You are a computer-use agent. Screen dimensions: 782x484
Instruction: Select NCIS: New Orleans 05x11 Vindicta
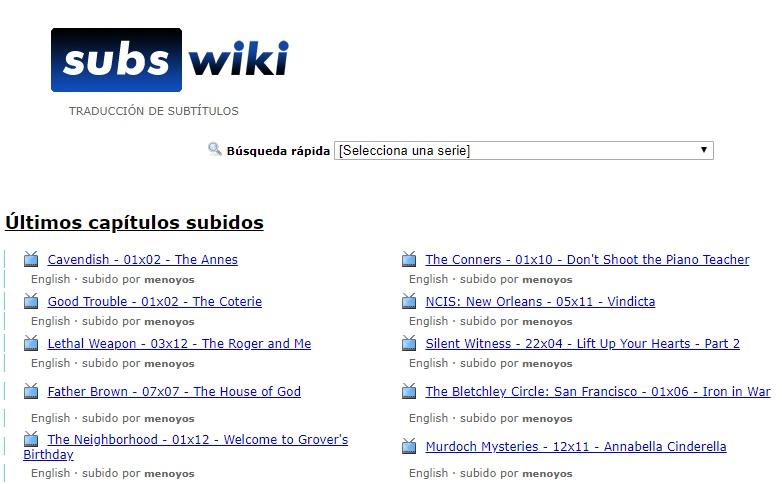point(540,302)
